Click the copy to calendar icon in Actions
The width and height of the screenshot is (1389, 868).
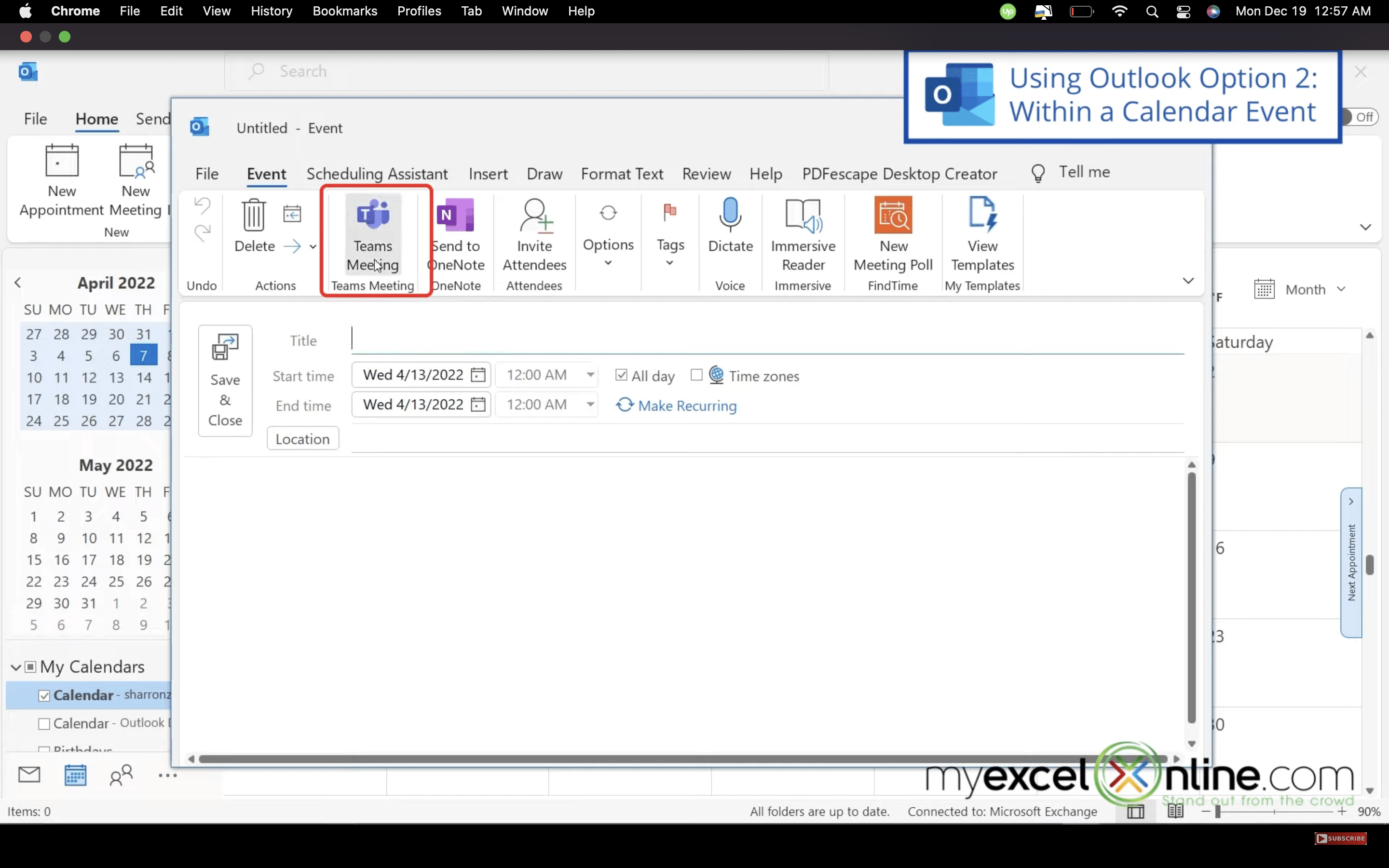pyautogui.click(x=292, y=214)
